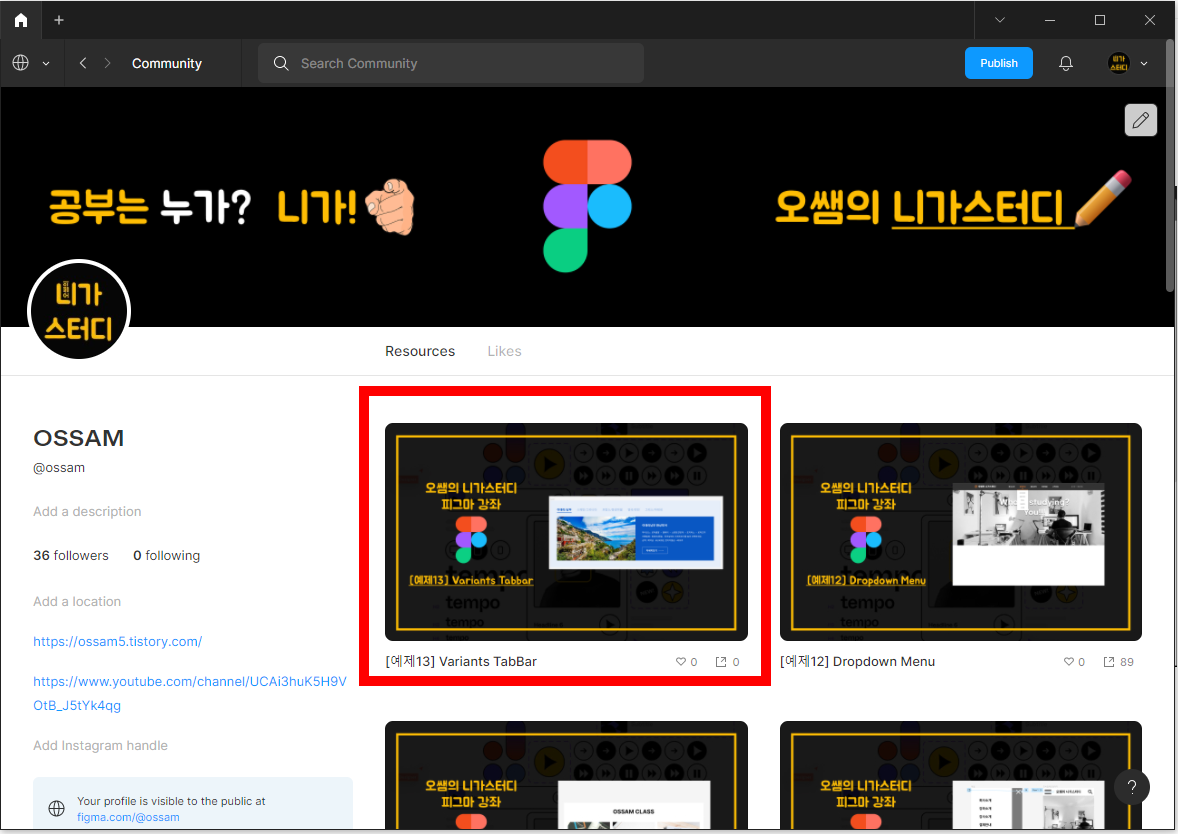The image size is (1178, 834).
Task: Open the YouTube channel link
Action: coord(189,693)
